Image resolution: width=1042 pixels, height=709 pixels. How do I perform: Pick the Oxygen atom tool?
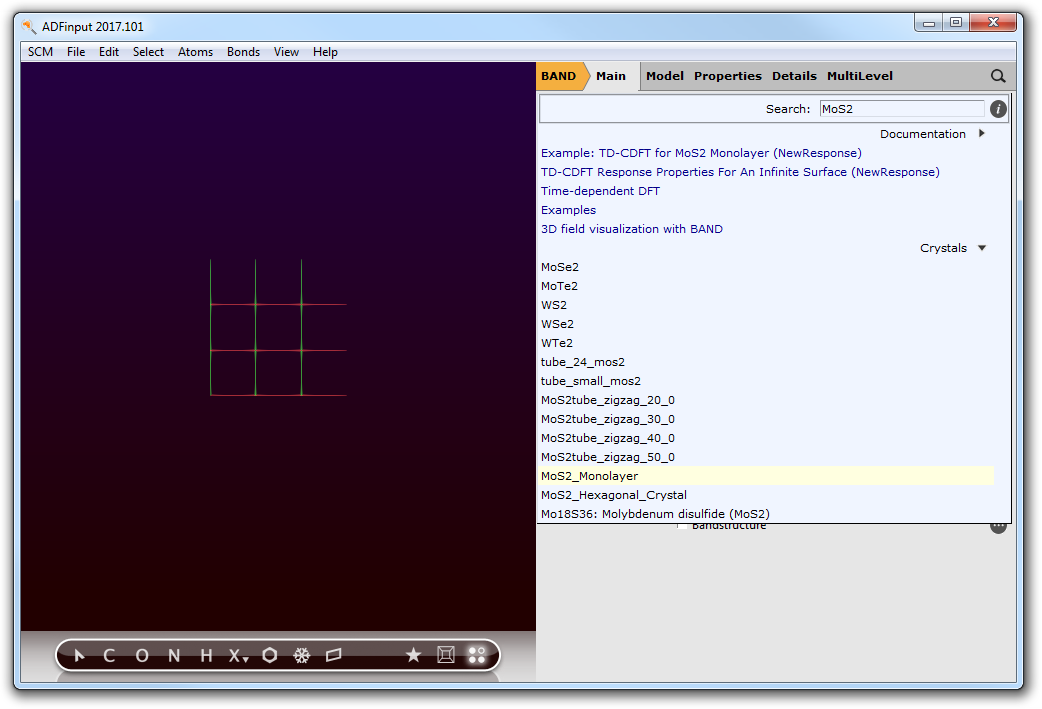142,656
